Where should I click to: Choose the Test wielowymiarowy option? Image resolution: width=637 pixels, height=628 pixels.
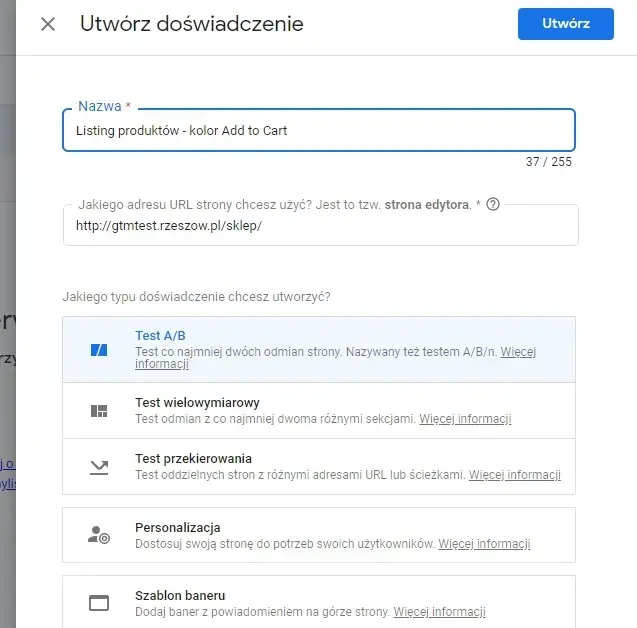point(319,410)
